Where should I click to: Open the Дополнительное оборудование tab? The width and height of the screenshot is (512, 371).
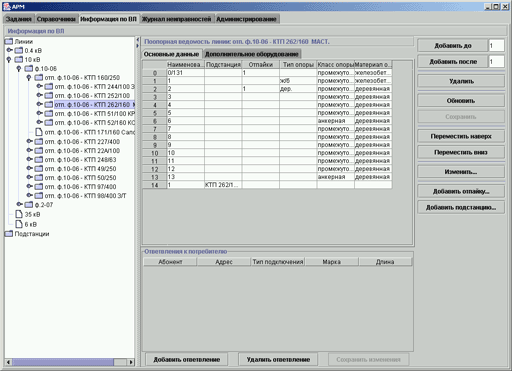click(x=252, y=54)
